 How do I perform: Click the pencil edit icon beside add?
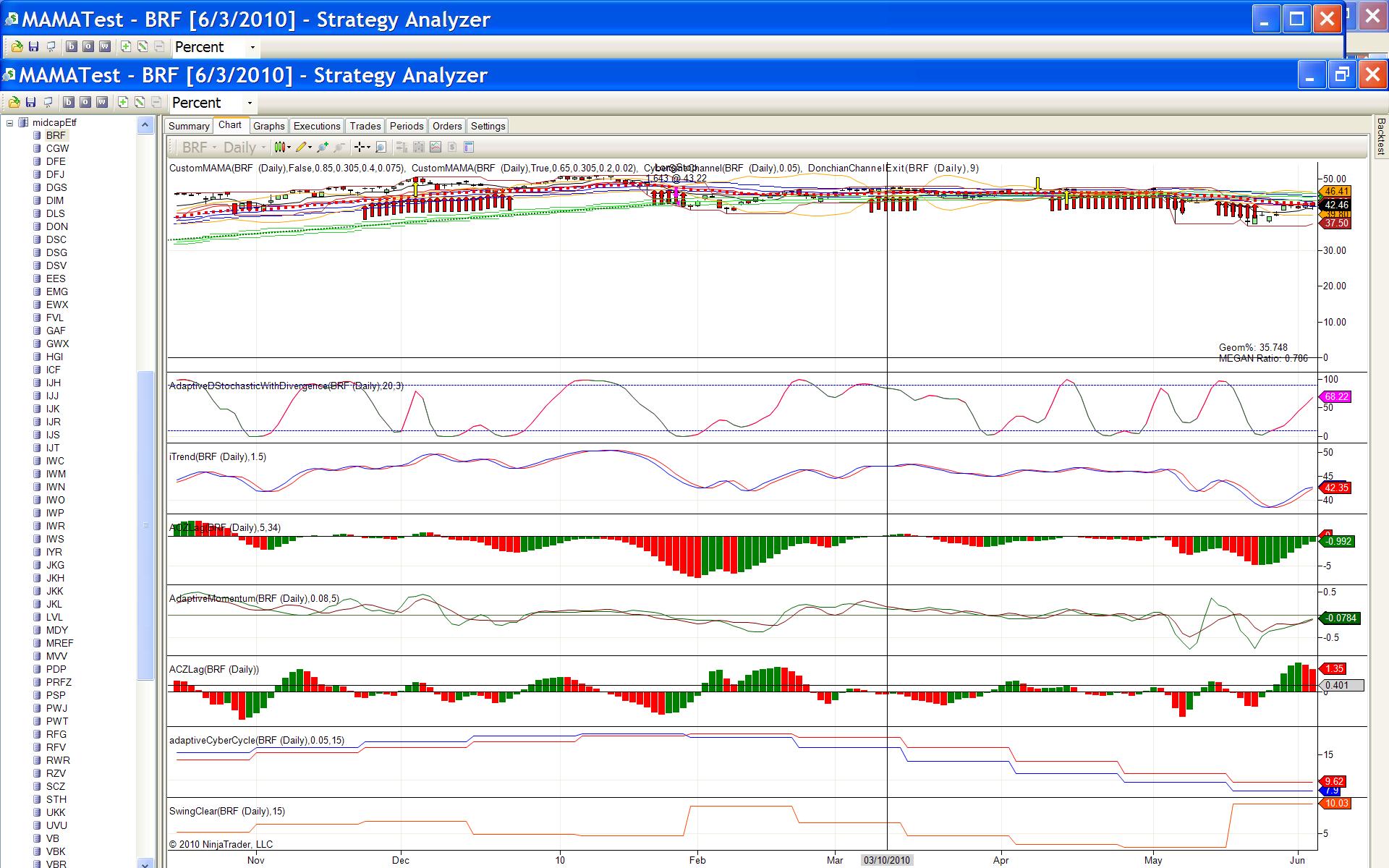point(140,102)
